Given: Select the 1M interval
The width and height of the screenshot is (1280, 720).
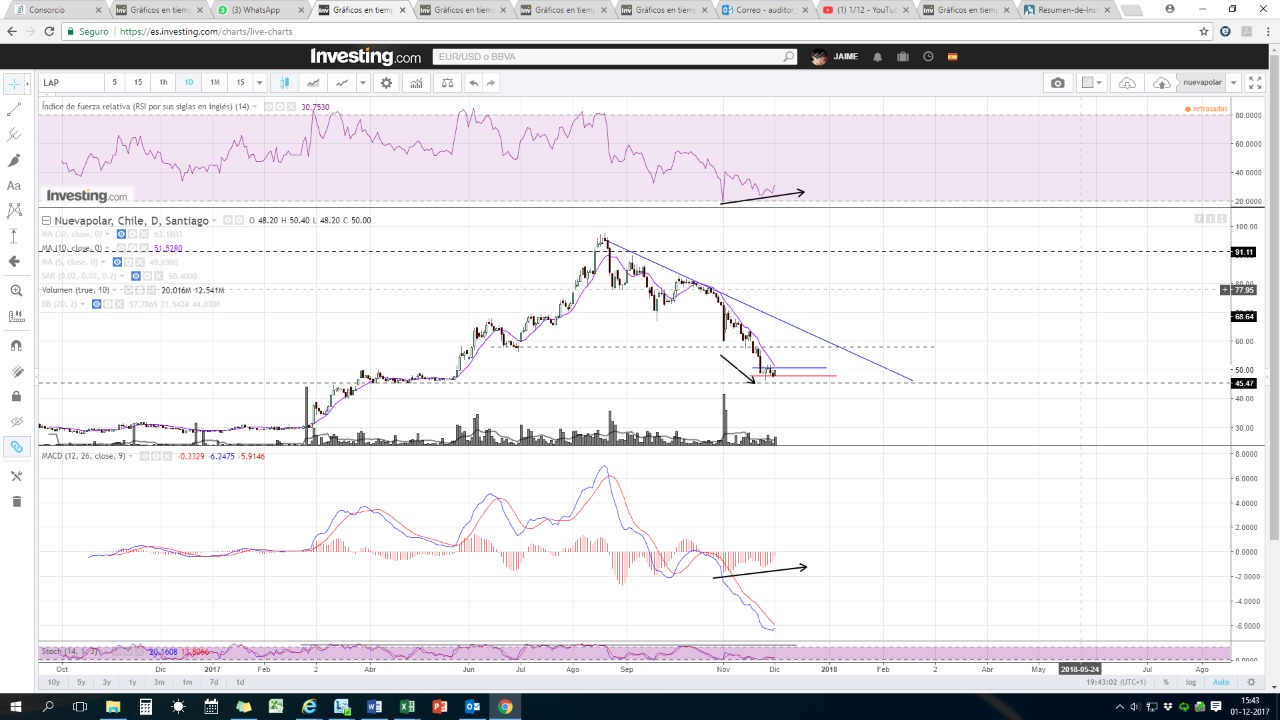Looking at the screenshot, I should tap(214, 83).
